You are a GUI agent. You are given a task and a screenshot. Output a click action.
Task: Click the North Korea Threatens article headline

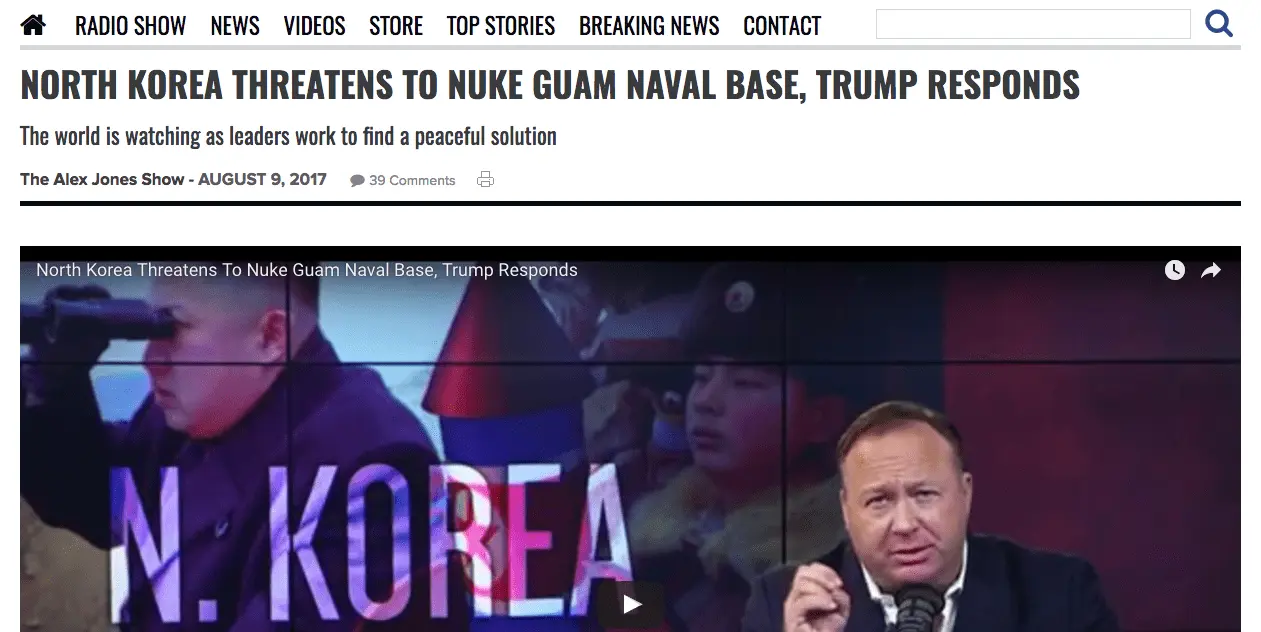(x=550, y=86)
